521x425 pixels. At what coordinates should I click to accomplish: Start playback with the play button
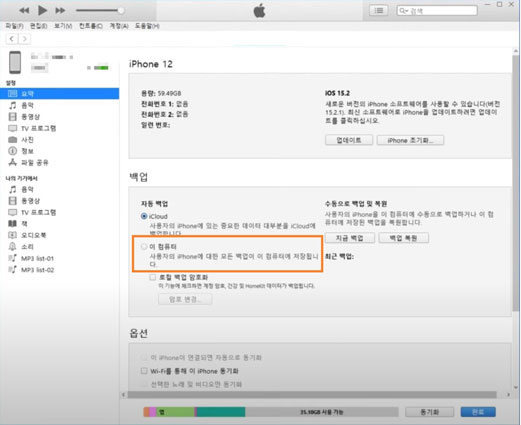(x=42, y=10)
